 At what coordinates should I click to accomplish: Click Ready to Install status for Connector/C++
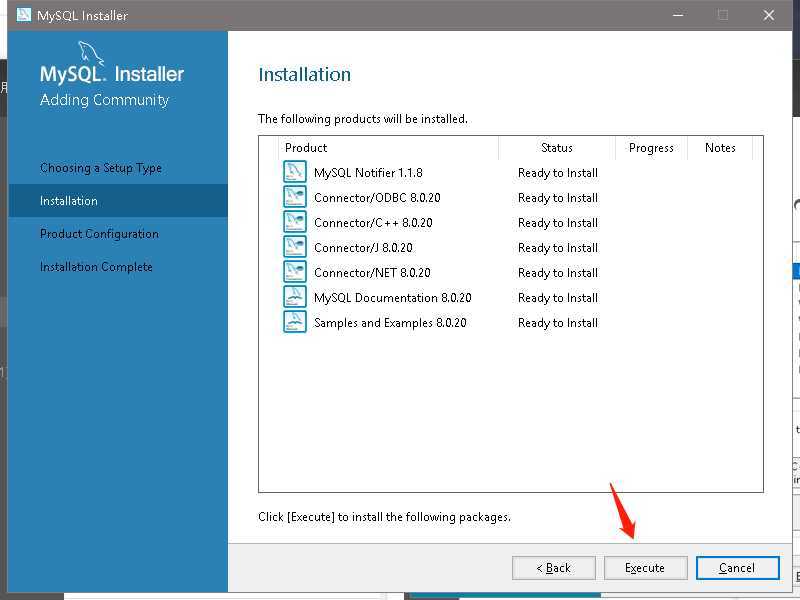pyautogui.click(x=558, y=223)
